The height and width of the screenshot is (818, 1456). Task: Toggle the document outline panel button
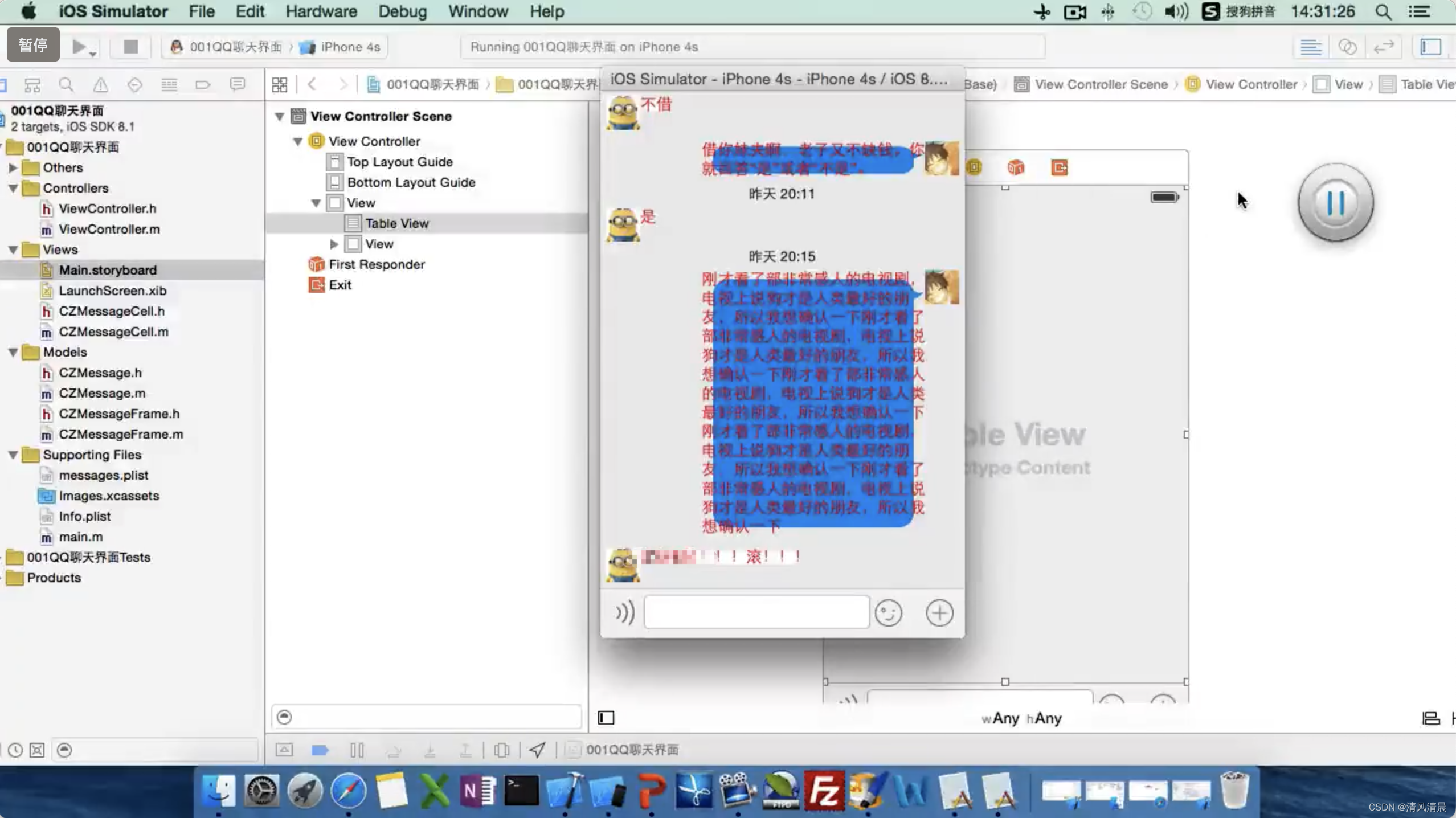pyautogui.click(x=606, y=718)
